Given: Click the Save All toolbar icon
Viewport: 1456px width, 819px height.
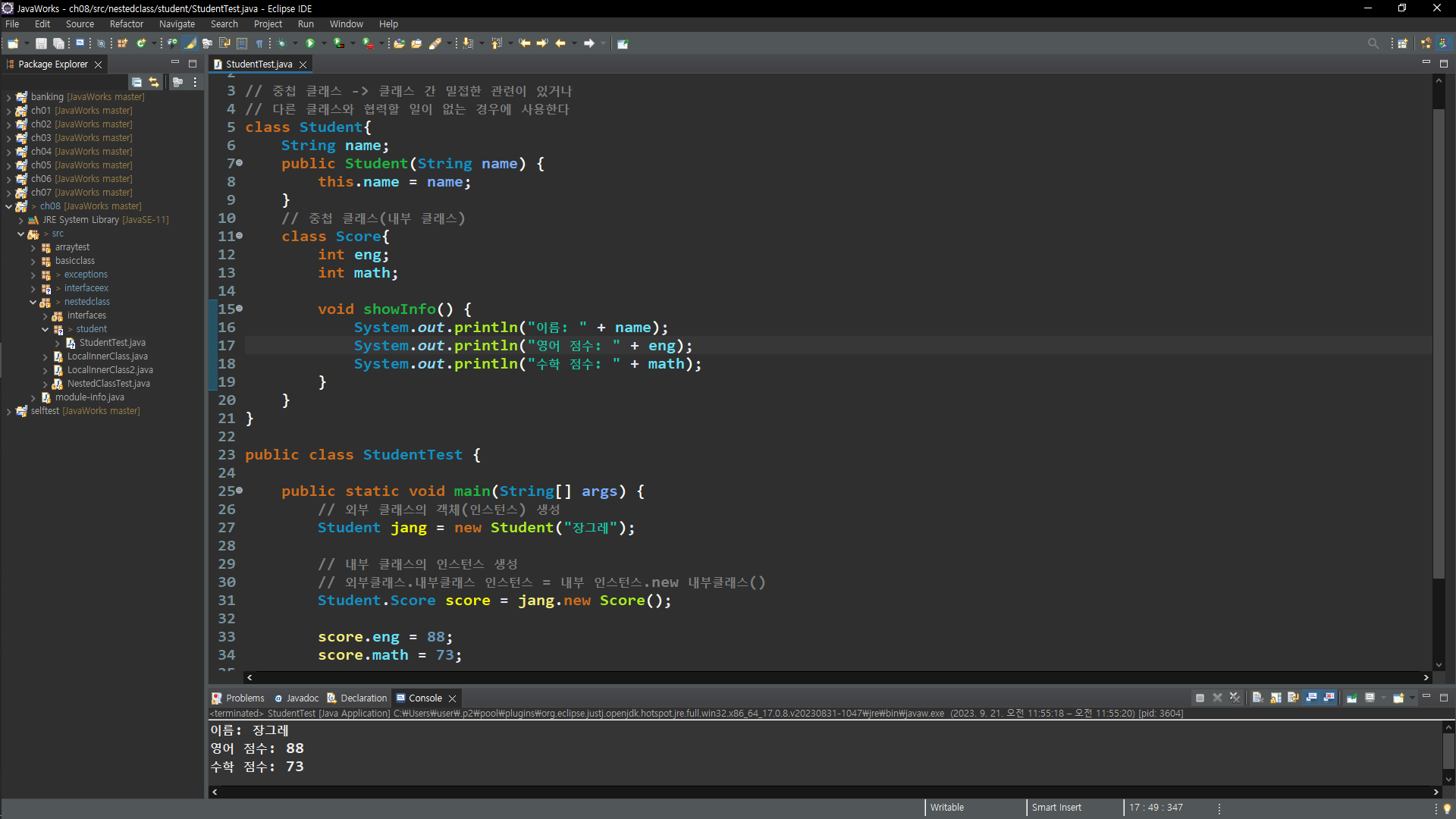Looking at the screenshot, I should pyautogui.click(x=58, y=43).
